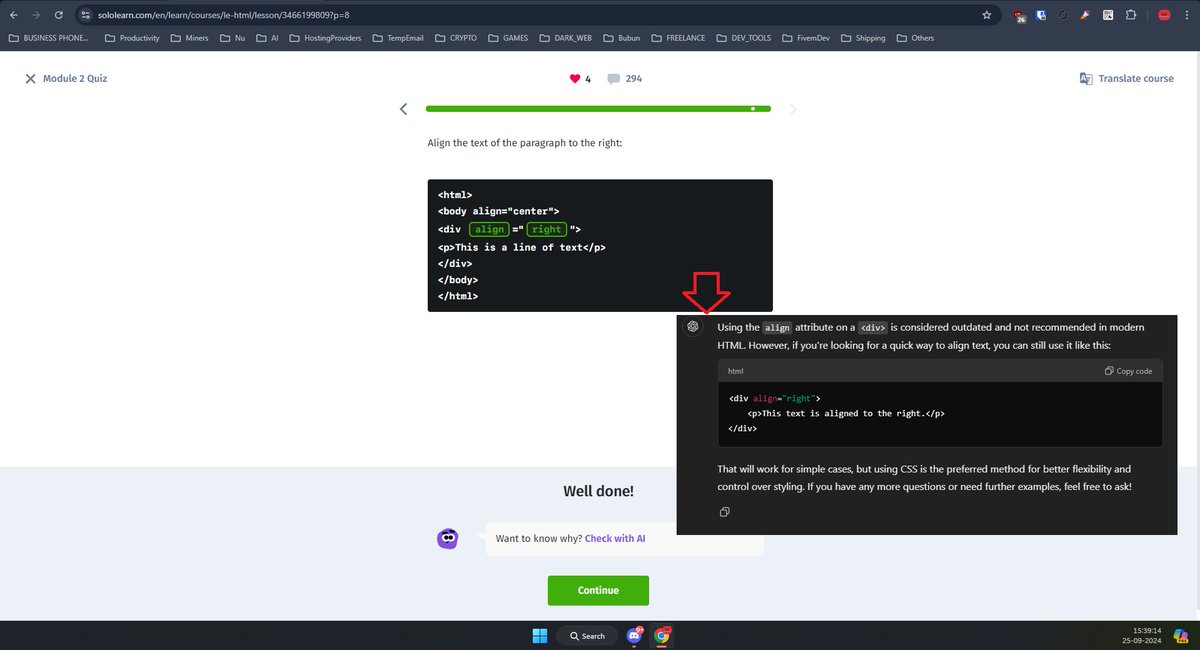Click Translate course
1200x650 pixels.
point(1126,78)
